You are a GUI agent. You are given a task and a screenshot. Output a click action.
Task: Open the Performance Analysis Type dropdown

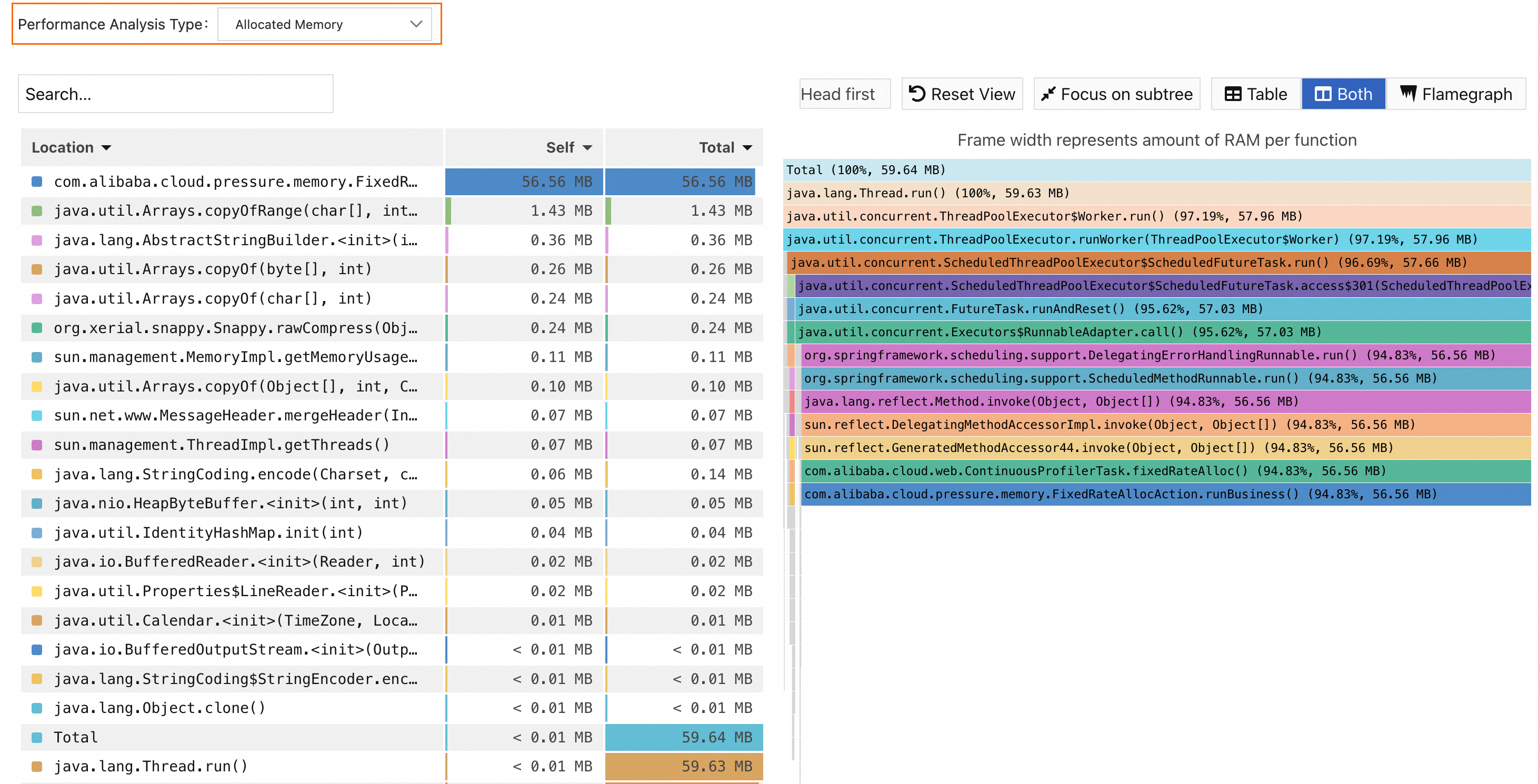pos(324,24)
